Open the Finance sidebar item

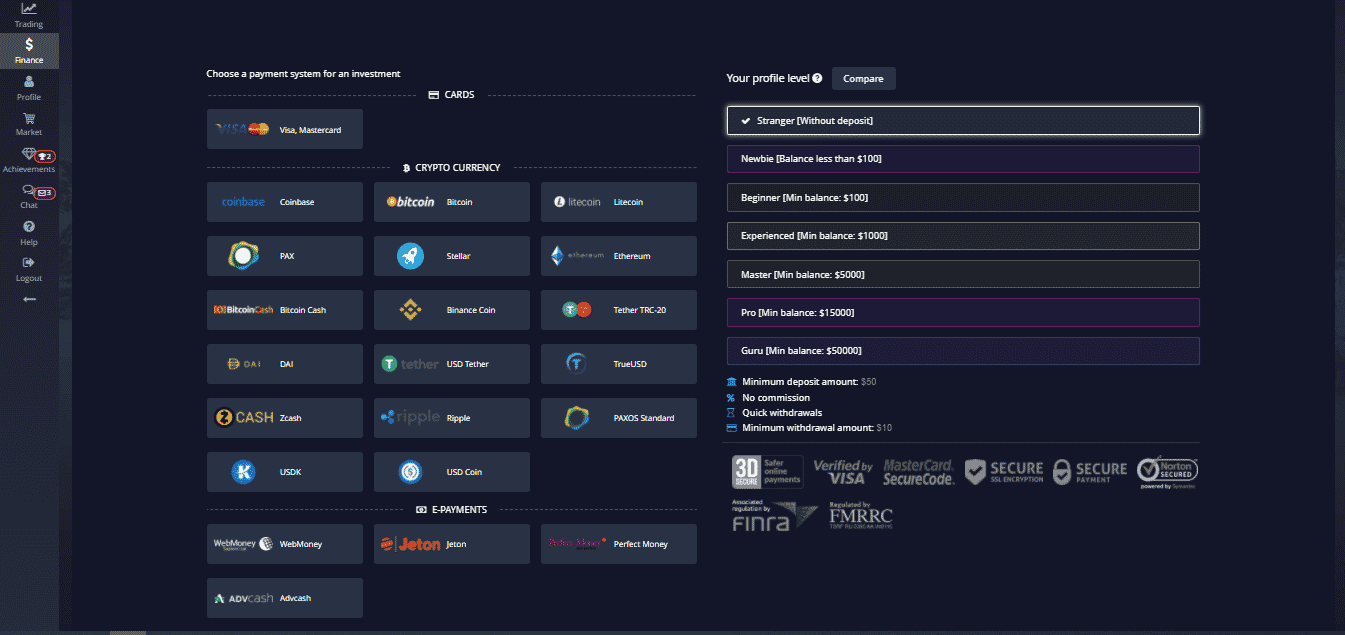point(29,51)
